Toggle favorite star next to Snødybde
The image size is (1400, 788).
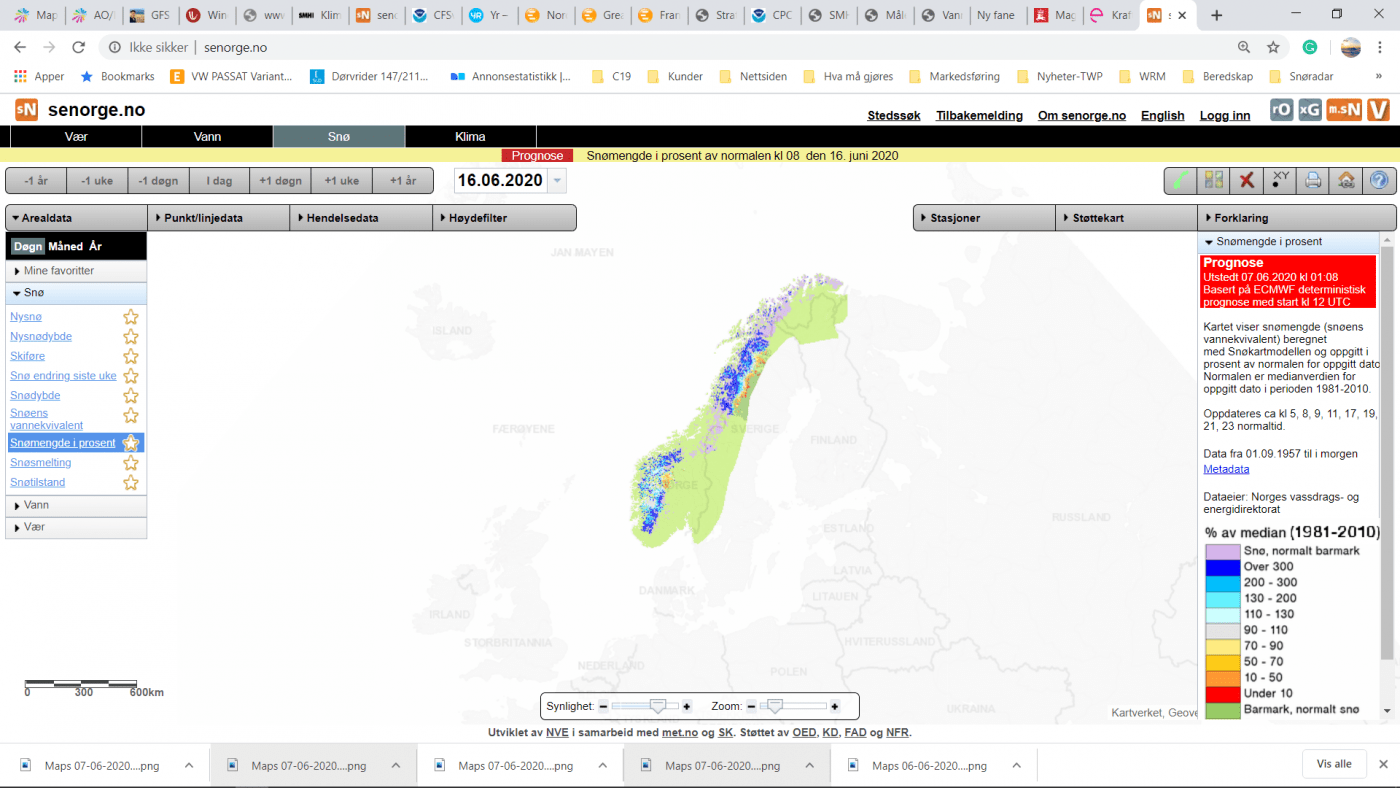tap(130, 396)
